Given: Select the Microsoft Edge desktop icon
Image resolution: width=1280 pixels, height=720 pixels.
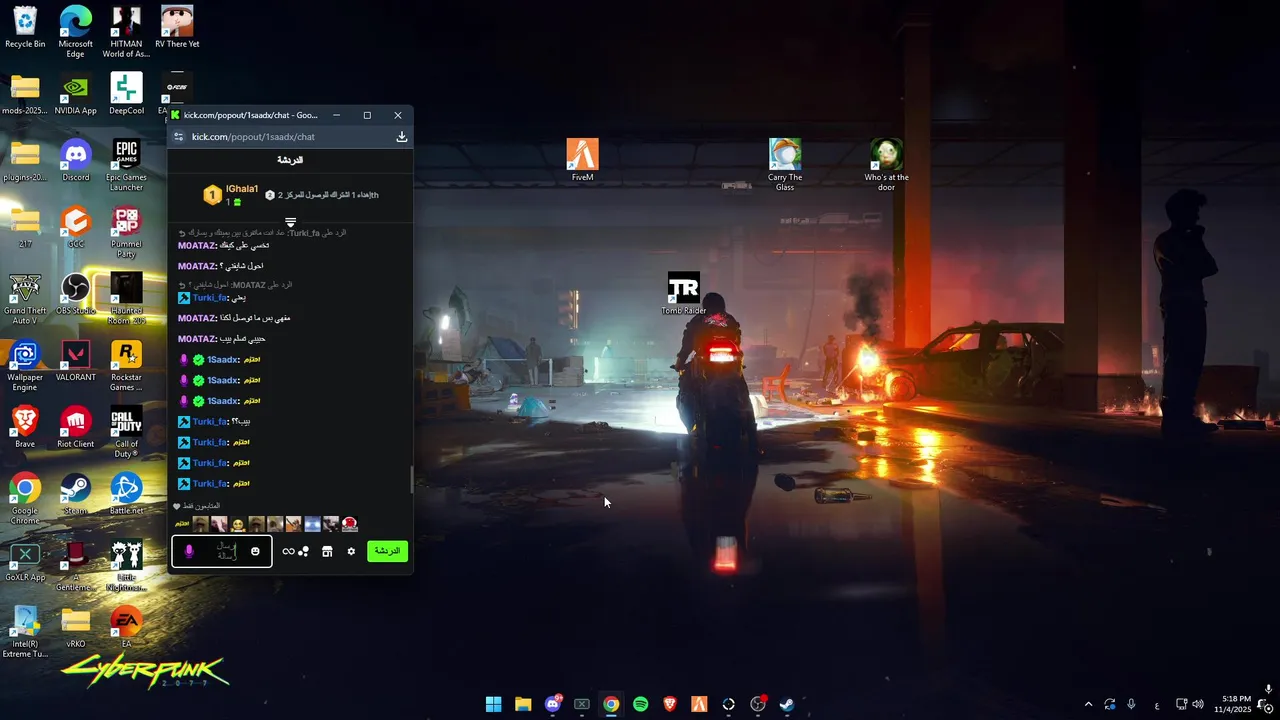Looking at the screenshot, I should (x=75, y=32).
